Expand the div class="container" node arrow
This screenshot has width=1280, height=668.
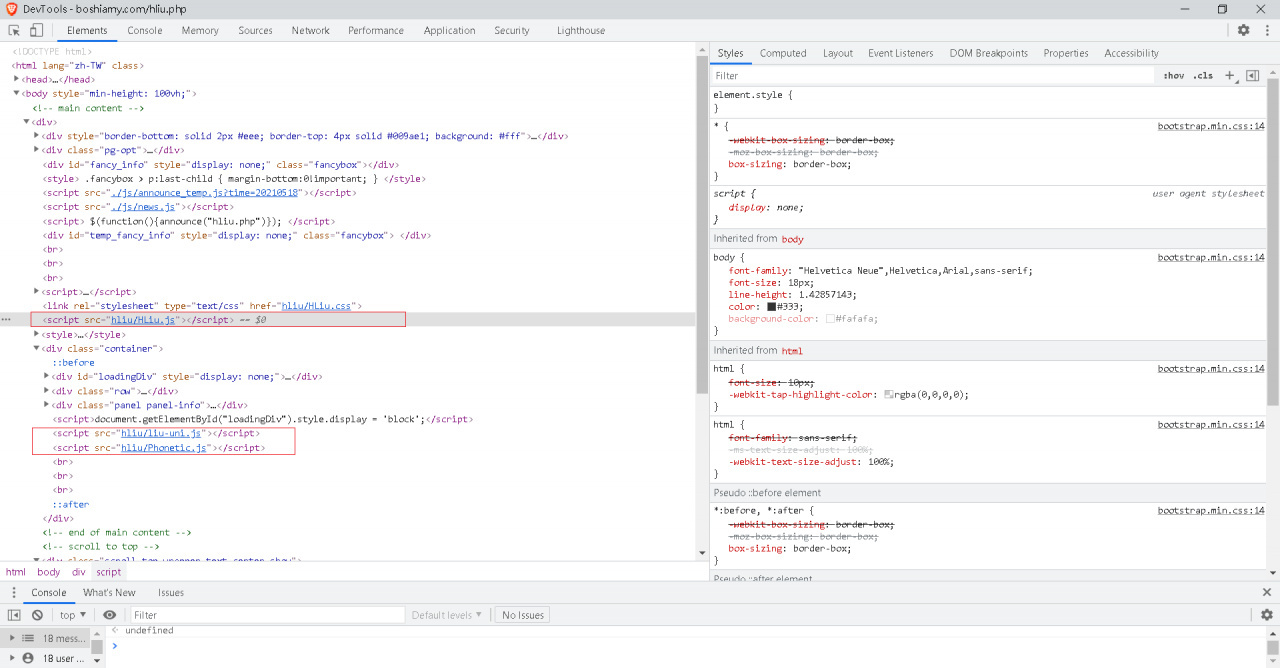point(37,349)
